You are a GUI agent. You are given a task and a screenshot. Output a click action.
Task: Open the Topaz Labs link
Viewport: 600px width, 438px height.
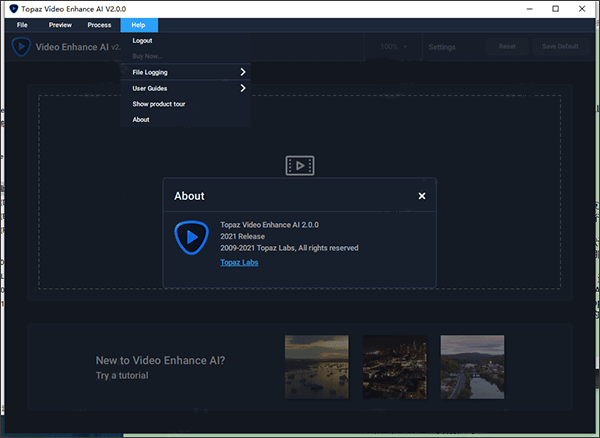tap(239, 262)
